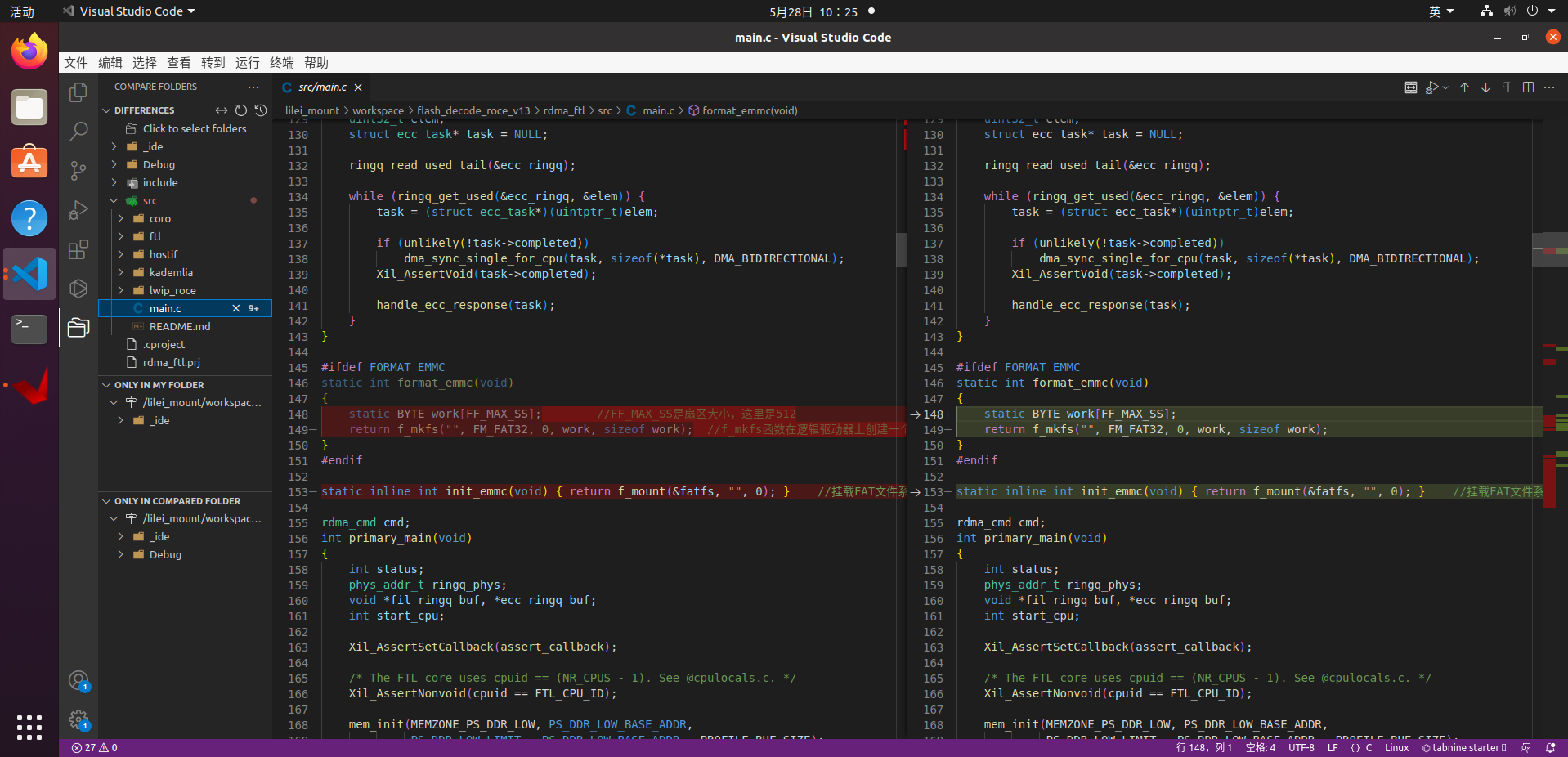Open the 运行 menu
1568x757 pixels.
click(248, 63)
